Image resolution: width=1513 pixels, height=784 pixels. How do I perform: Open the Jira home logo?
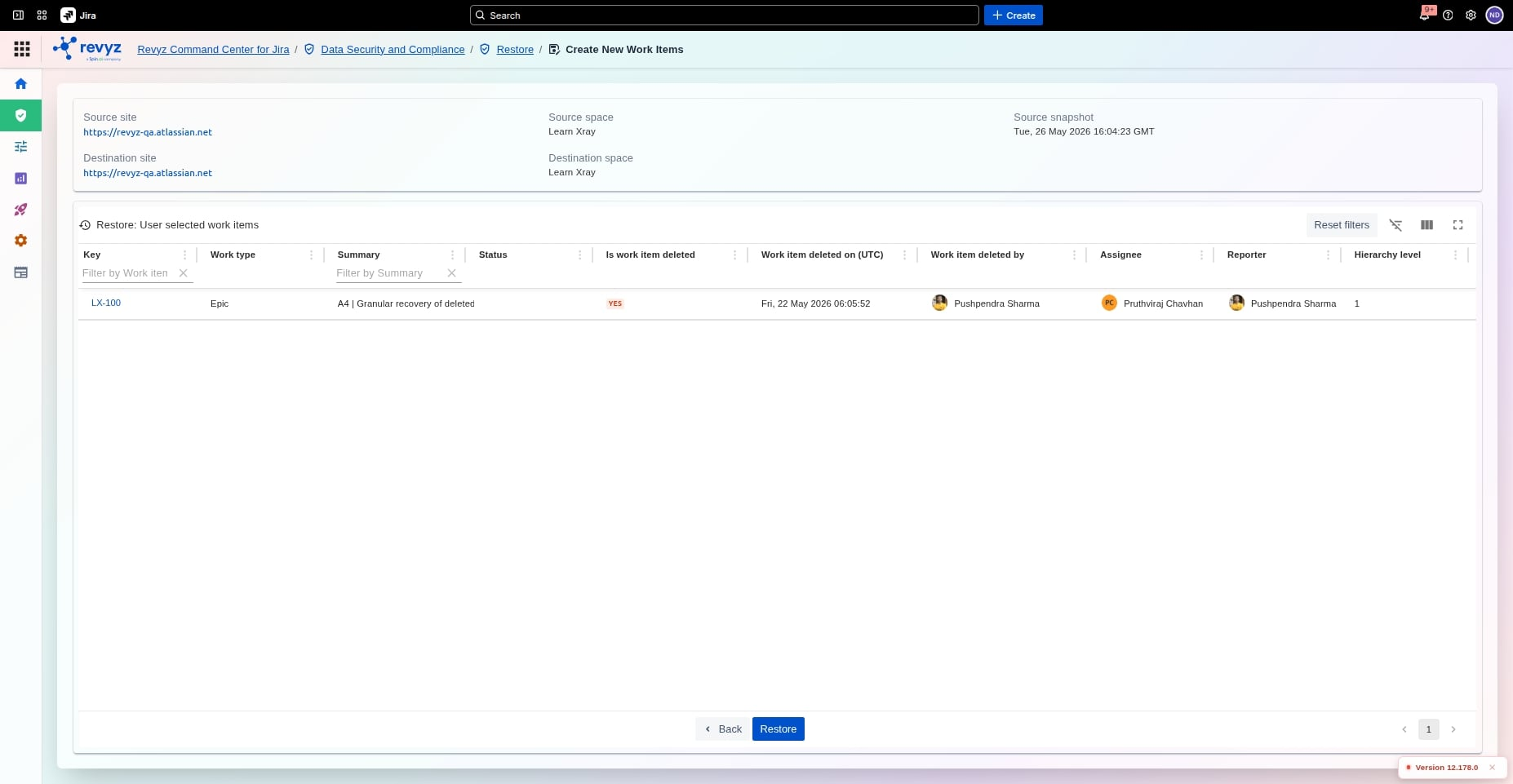click(78, 16)
